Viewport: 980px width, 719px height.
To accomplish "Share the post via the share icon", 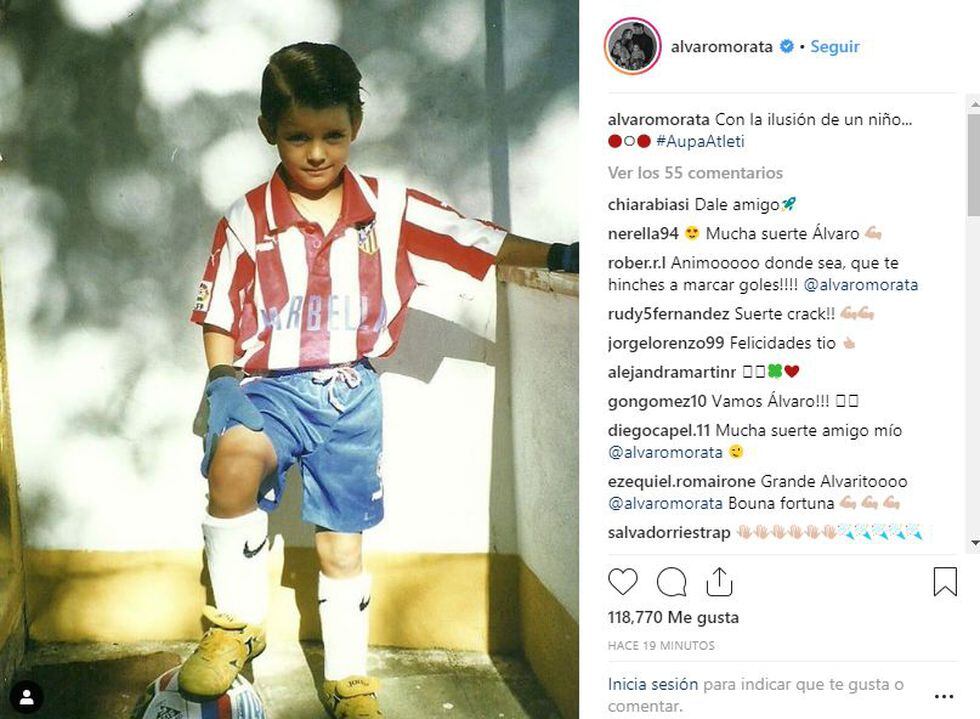I will click(719, 581).
